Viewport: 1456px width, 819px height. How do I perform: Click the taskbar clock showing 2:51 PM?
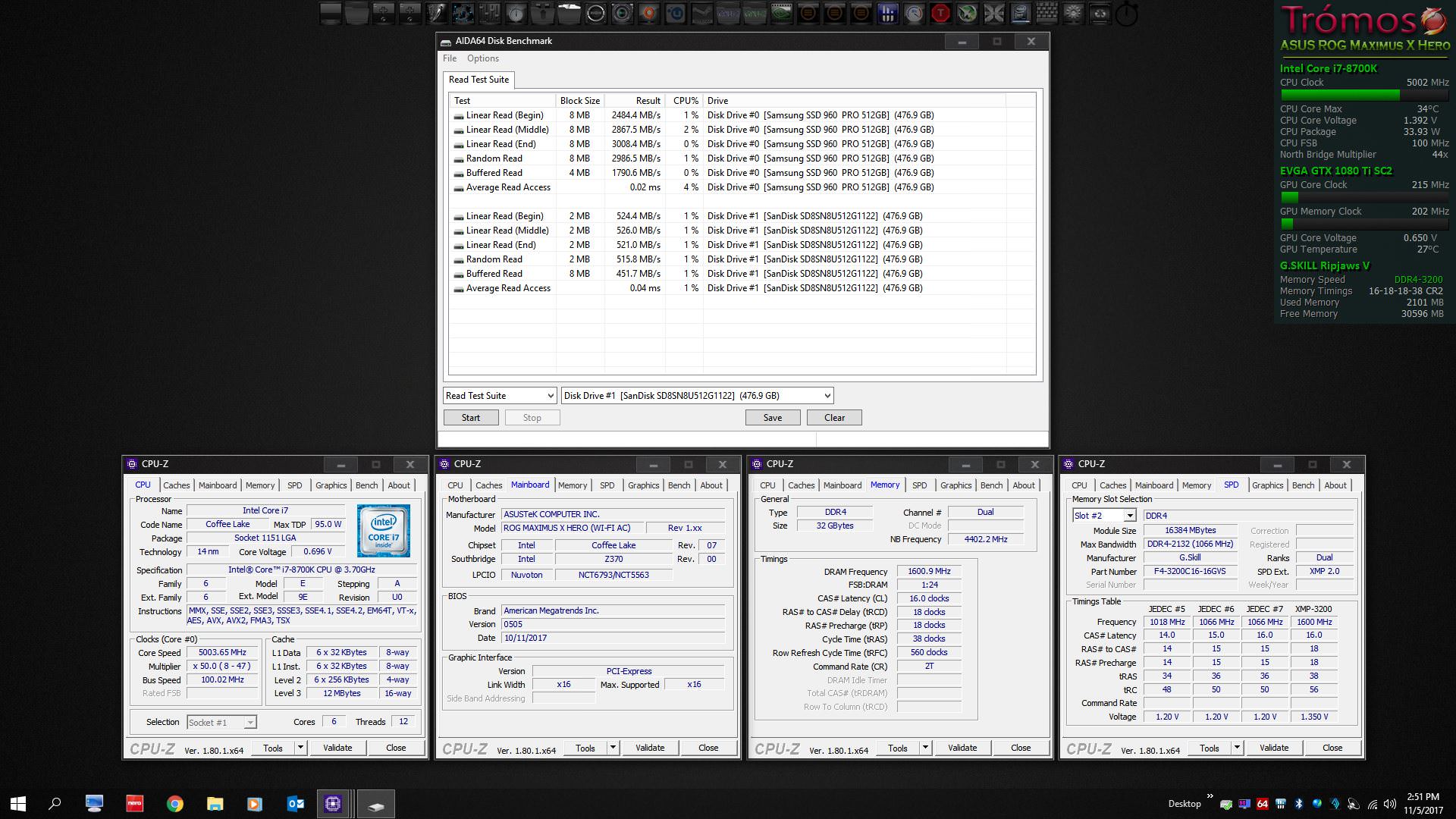(x=1423, y=804)
